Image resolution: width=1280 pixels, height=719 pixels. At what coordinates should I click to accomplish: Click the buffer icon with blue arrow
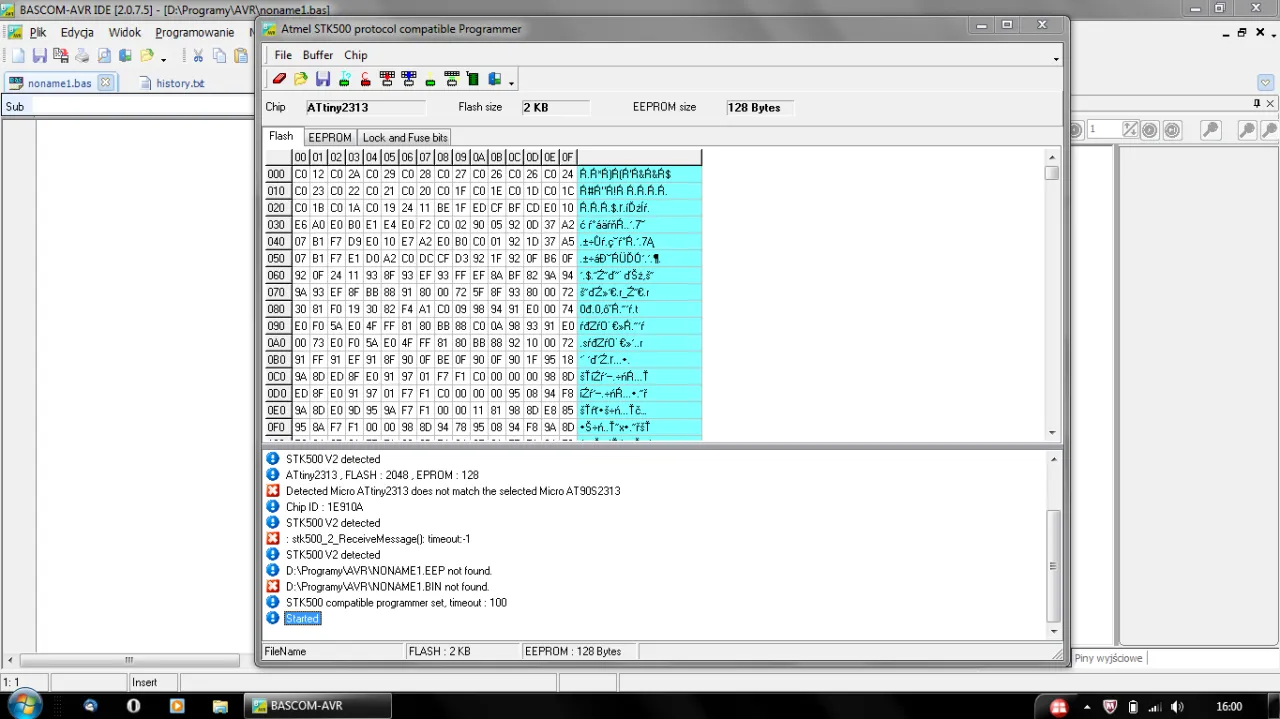408,80
